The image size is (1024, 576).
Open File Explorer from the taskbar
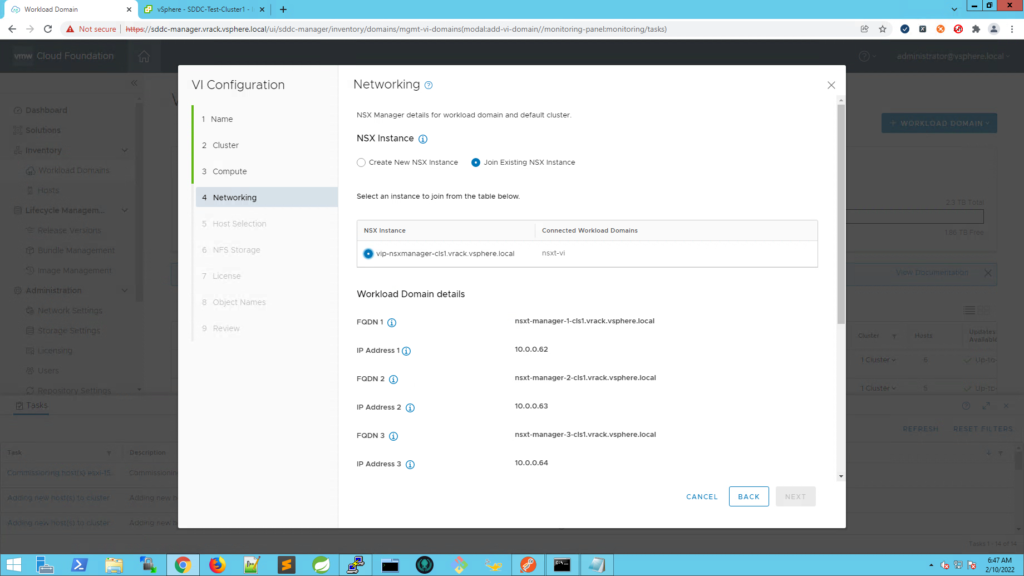[114, 565]
